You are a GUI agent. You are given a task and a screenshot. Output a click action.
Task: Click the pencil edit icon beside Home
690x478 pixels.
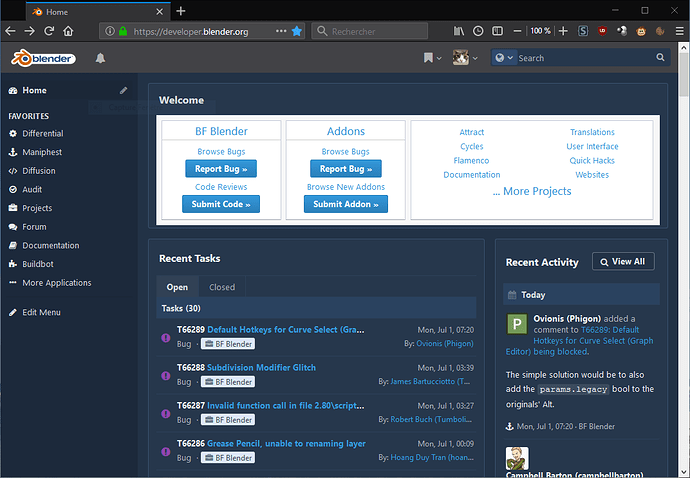[x=123, y=90]
